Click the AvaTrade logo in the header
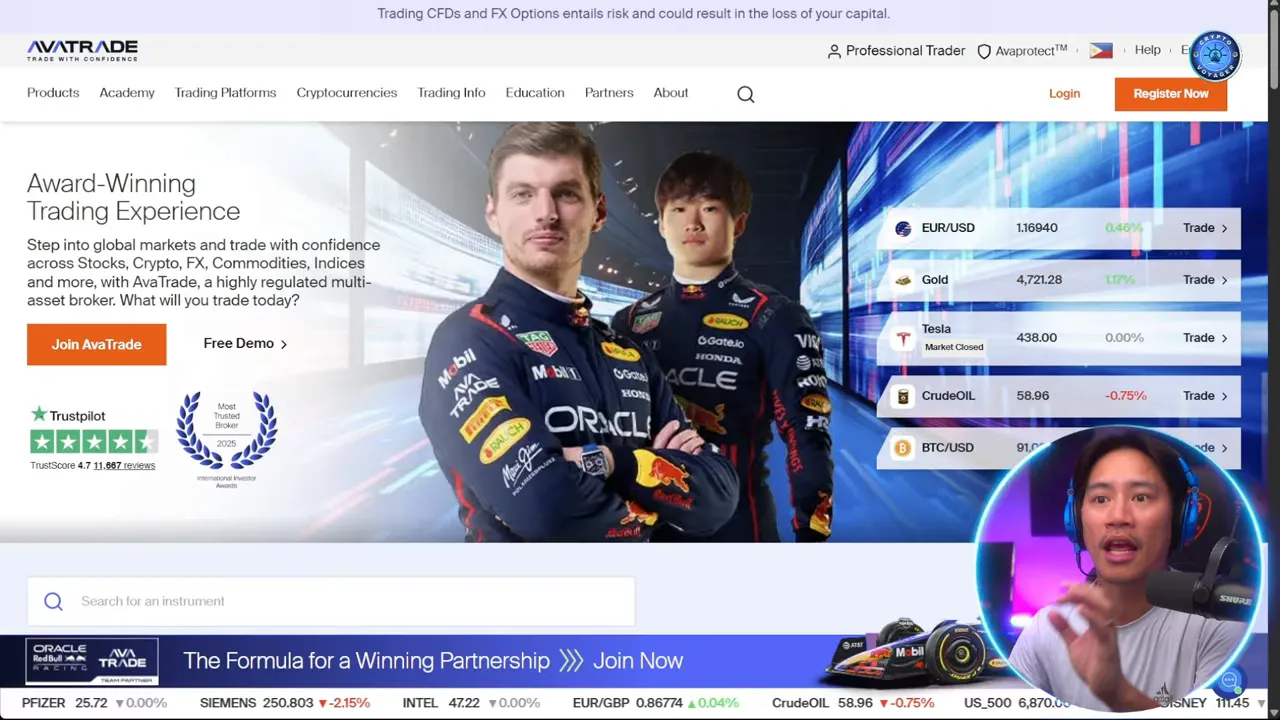This screenshot has width=1280, height=720. [82, 50]
